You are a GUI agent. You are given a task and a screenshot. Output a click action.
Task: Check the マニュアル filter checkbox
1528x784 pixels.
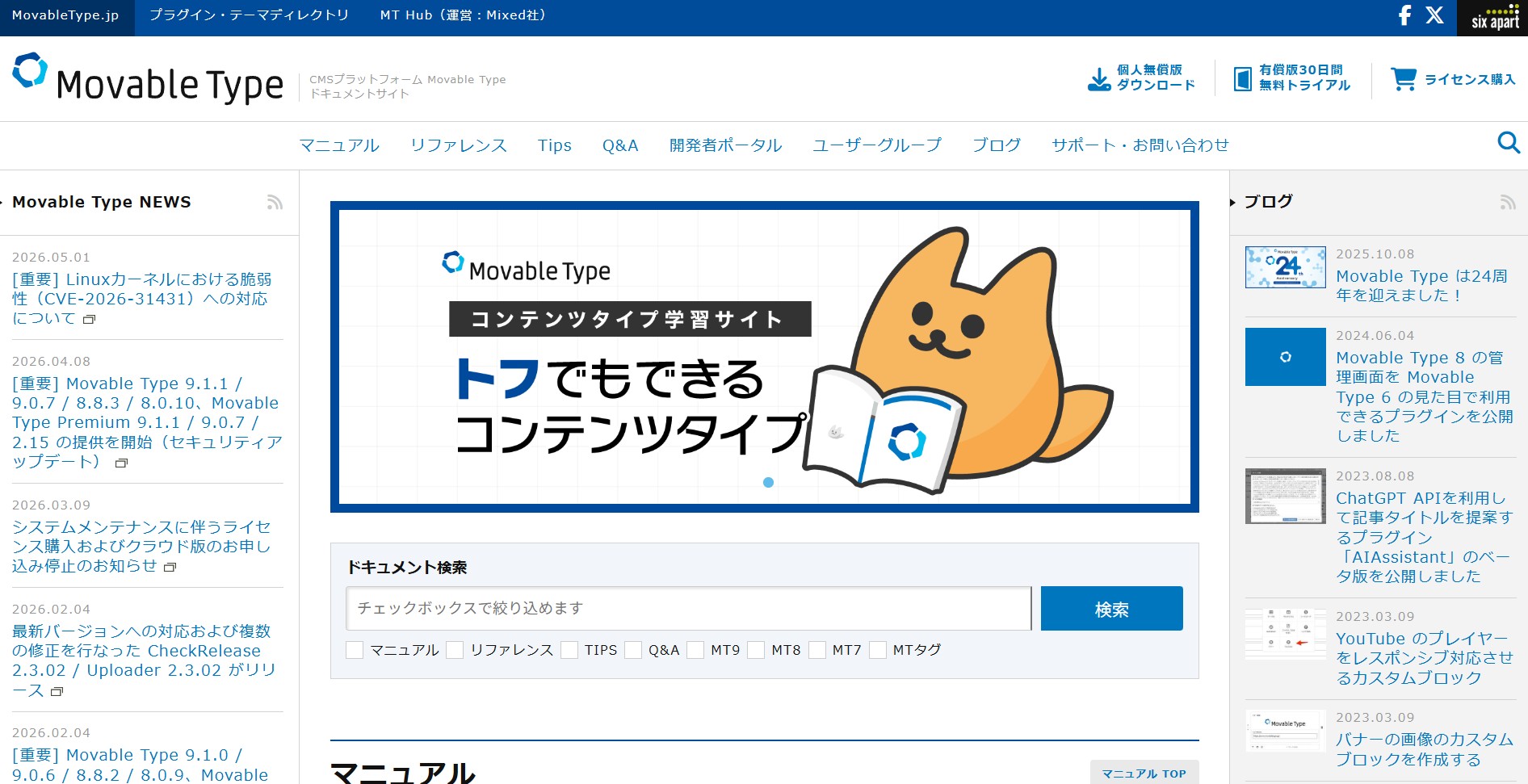(x=355, y=650)
